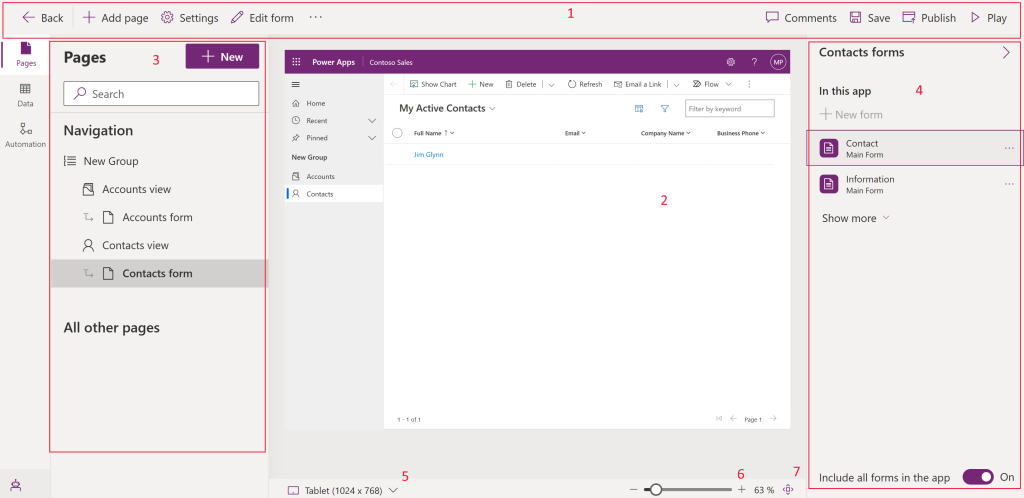Play the app preview

click(x=988, y=18)
